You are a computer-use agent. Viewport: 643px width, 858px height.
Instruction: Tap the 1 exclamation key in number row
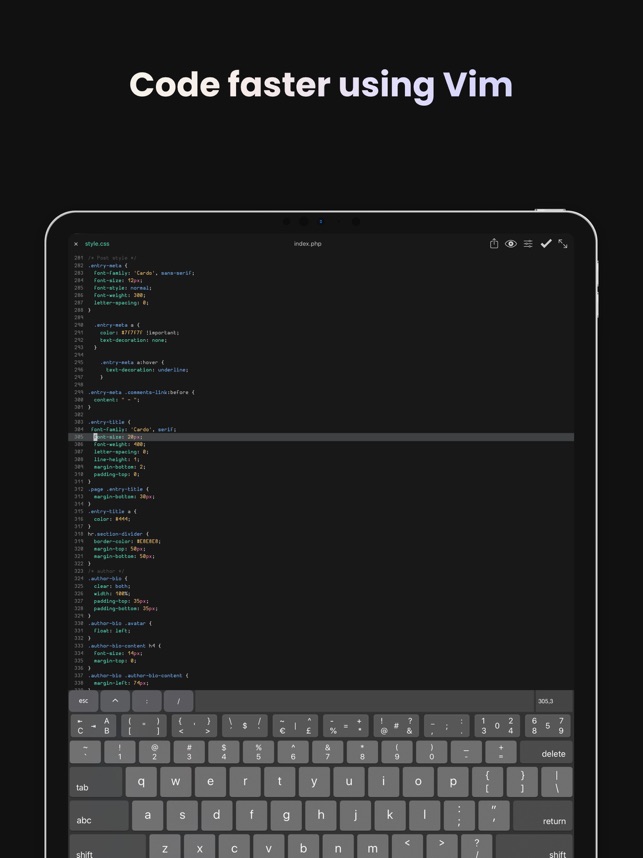pos(120,752)
